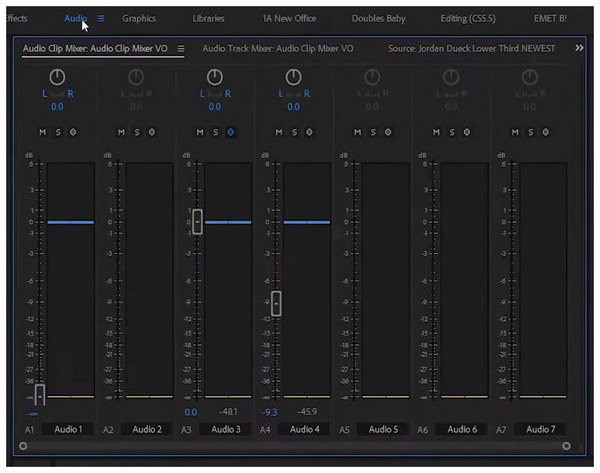Click the pan knob on Audio 3

215,77
